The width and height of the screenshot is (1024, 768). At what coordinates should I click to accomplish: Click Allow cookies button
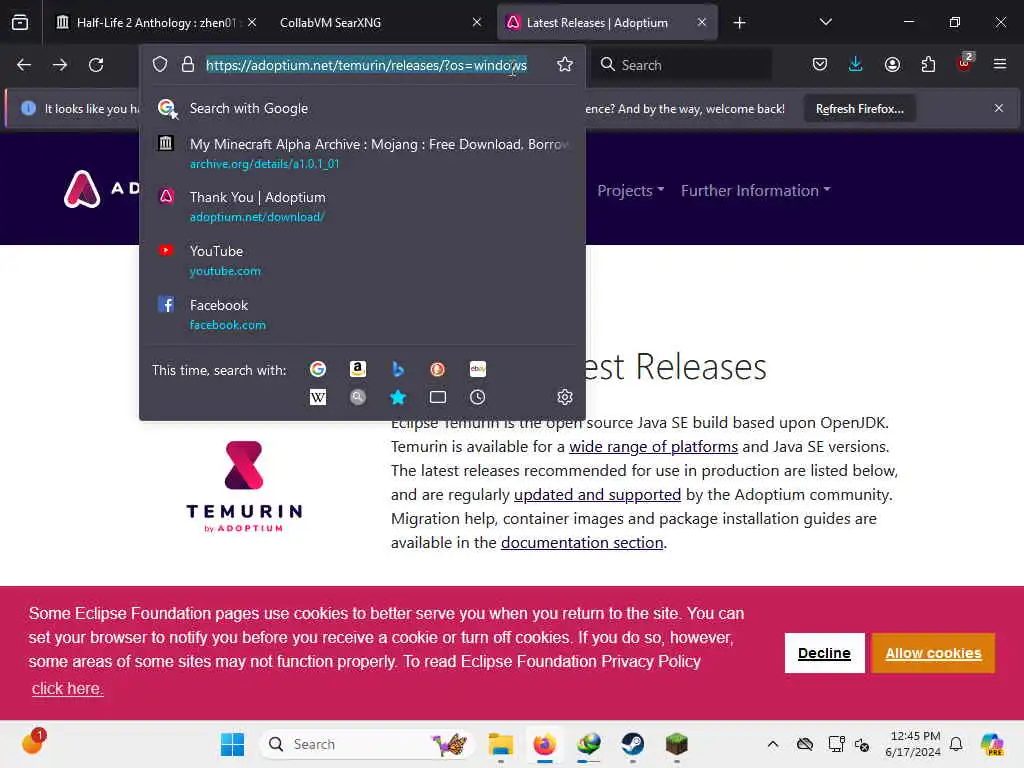933,653
